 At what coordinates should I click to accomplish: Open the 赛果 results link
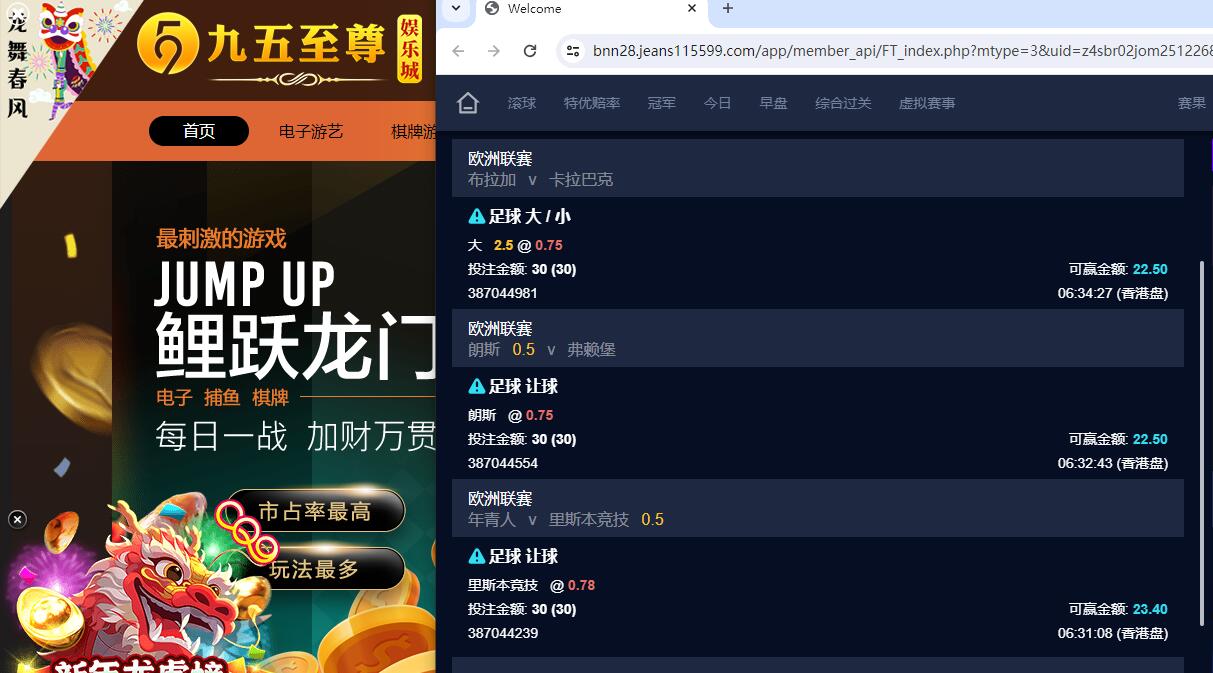pyautogui.click(x=1191, y=103)
